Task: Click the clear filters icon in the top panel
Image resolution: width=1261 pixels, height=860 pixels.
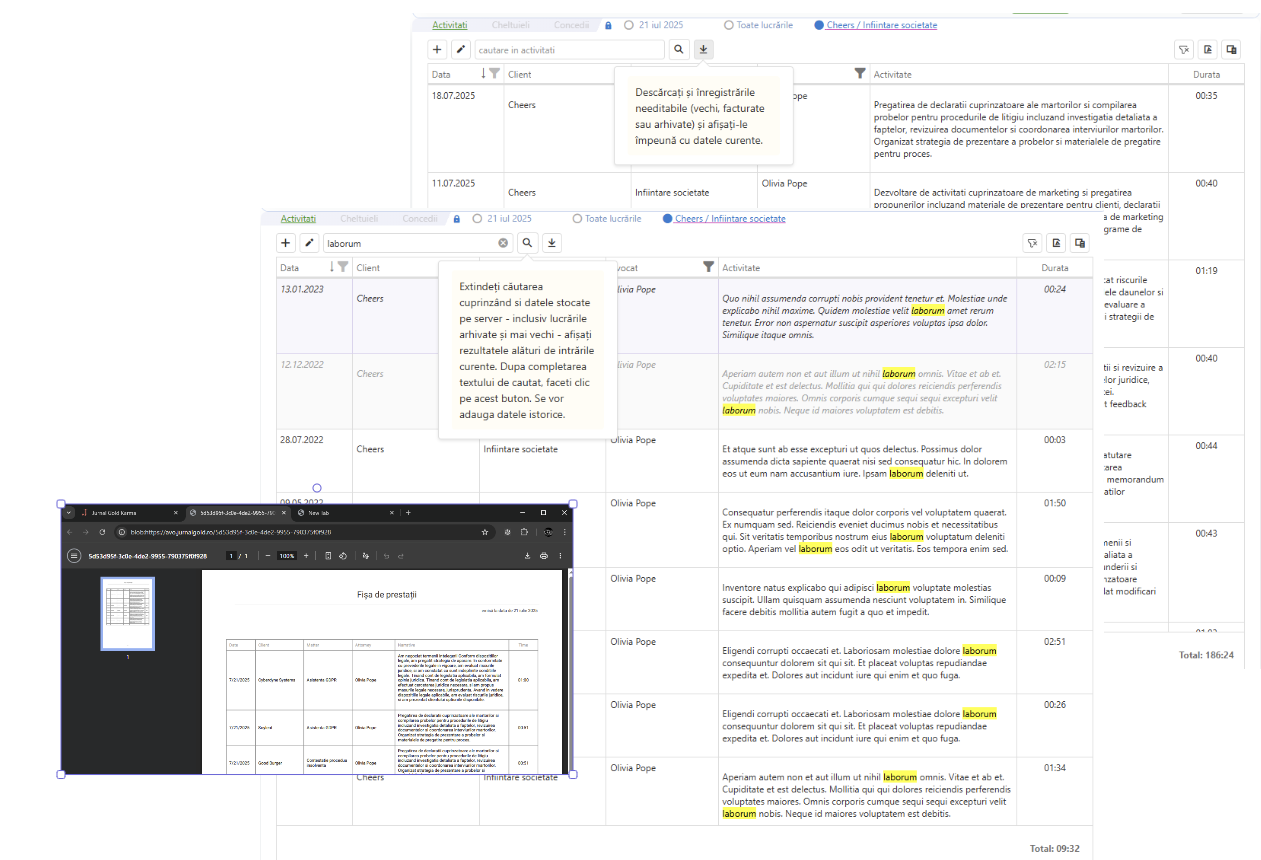Action: [1183, 50]
